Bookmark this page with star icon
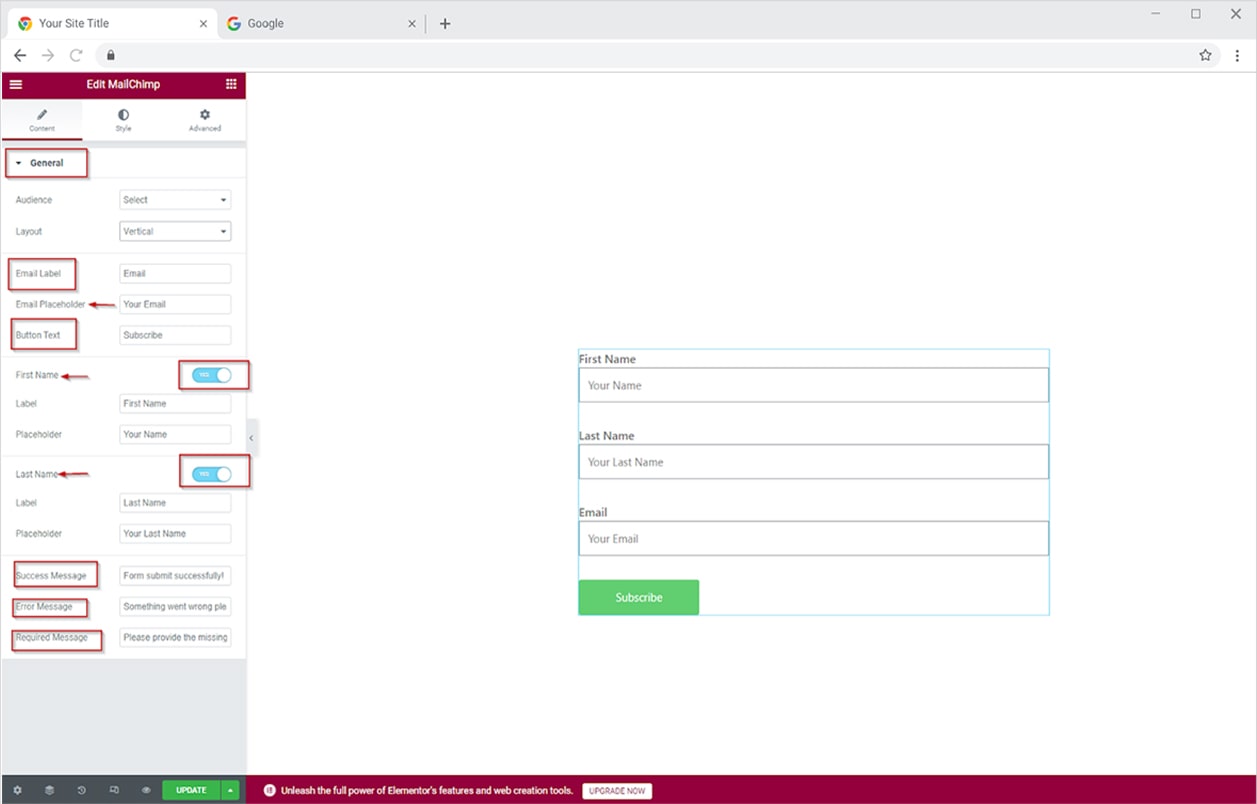 click(1205, 55)
